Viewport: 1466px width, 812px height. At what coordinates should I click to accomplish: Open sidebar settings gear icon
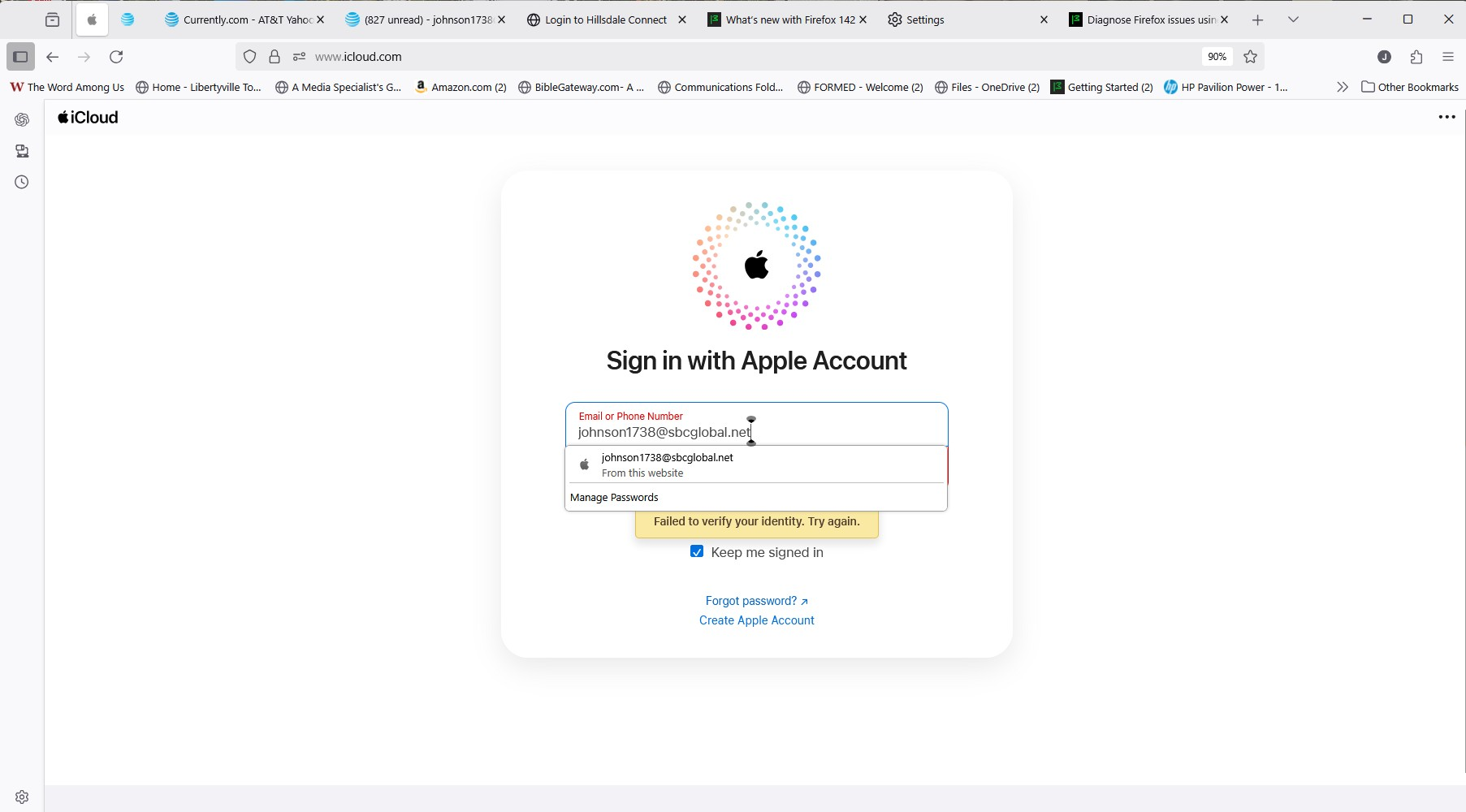coord(22,797)
